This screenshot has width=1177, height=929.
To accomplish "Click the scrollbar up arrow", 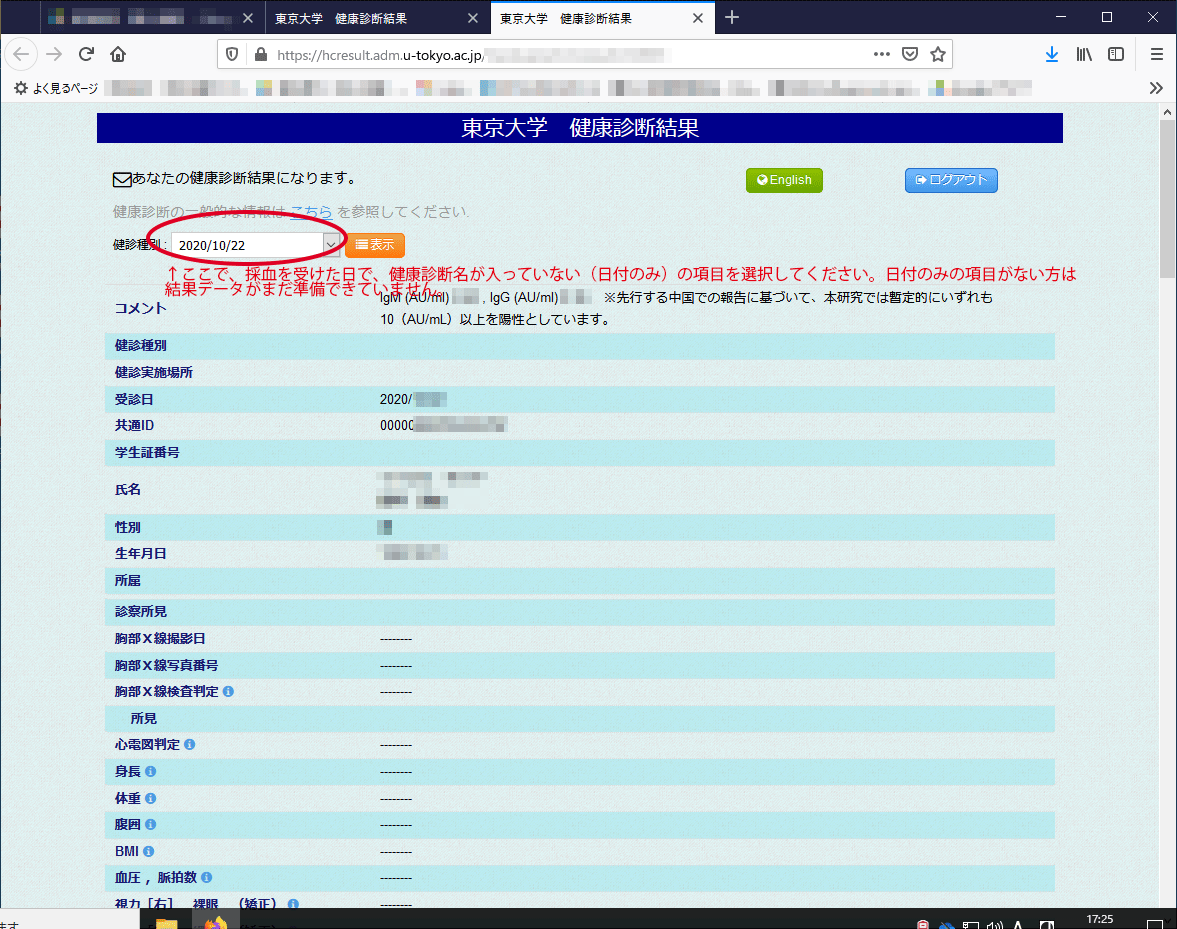I will tap(1167, 113).
